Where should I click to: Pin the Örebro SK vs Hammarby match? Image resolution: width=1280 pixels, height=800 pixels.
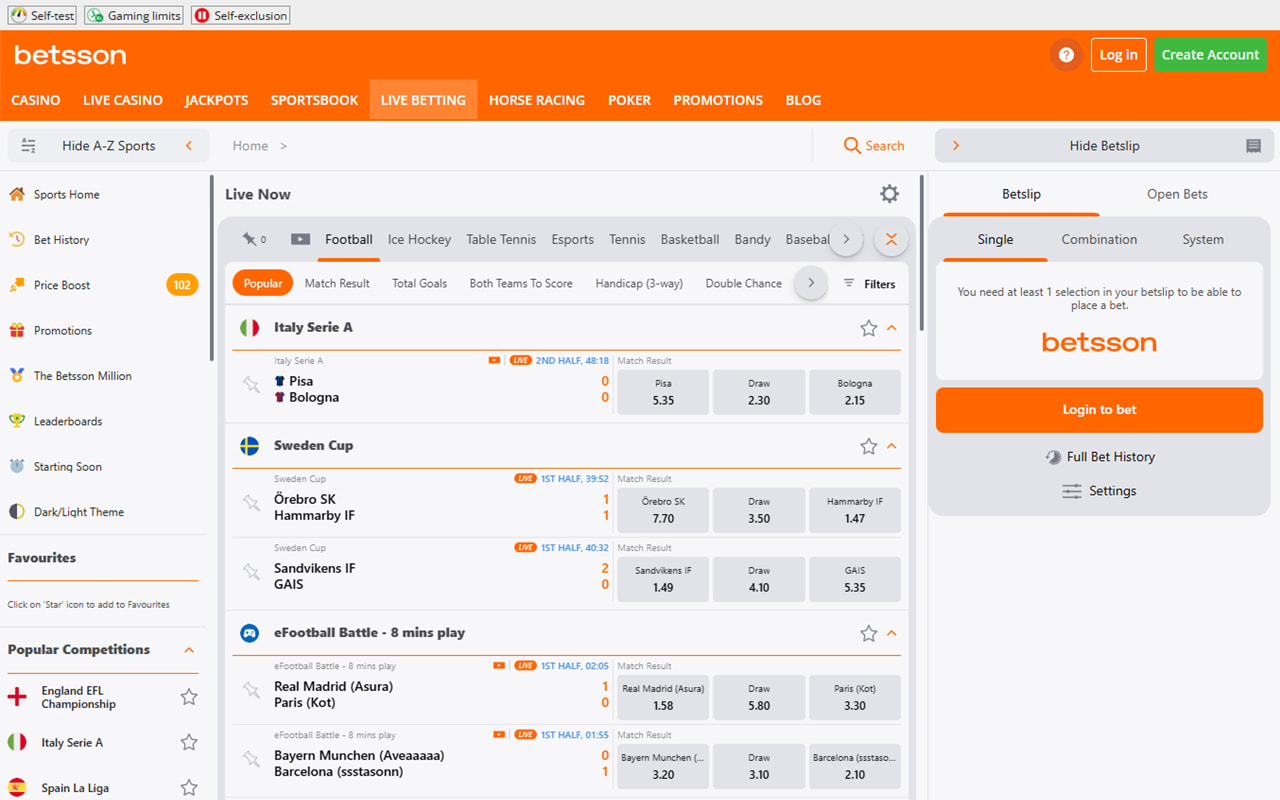251,503
